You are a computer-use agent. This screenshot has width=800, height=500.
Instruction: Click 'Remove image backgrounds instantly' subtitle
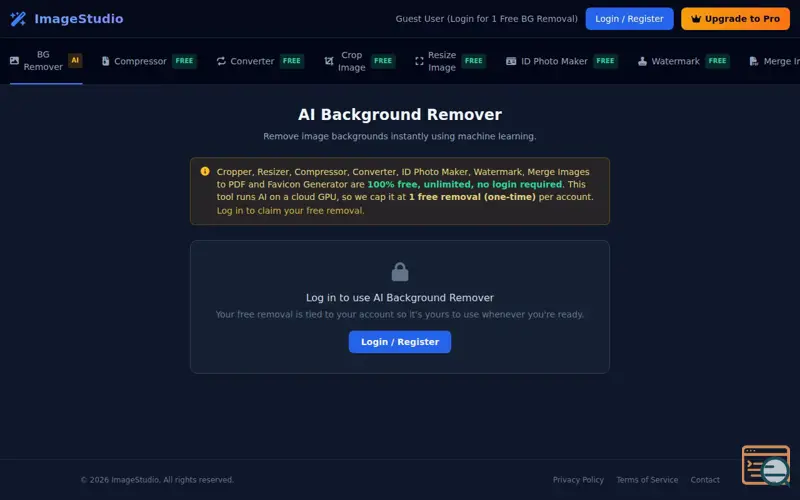coord(399,136)
